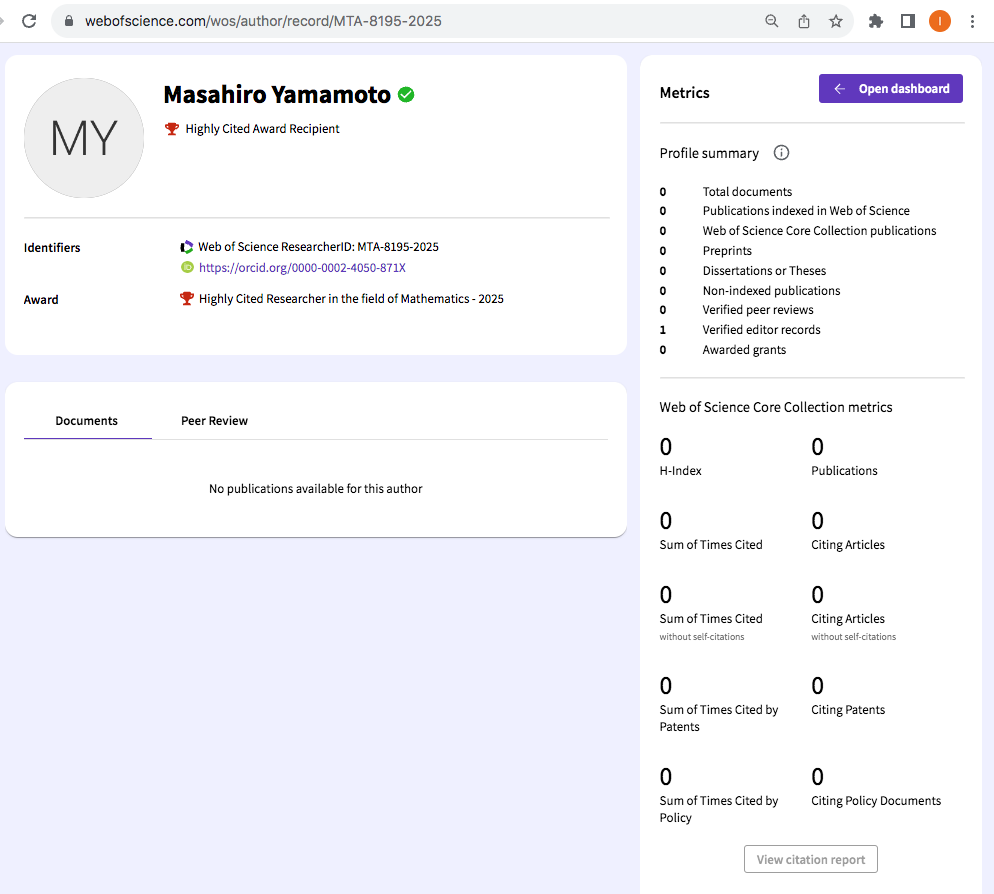Click the zoom magnifier icon in address bar
Image resolution: width=994 pixels, height=894 pixels.
point(772,21)
